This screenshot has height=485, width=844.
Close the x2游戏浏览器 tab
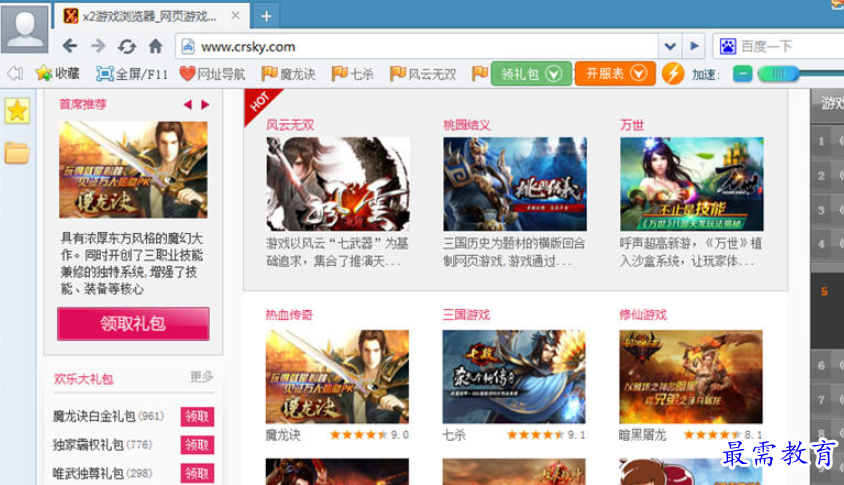coord(235,16)
